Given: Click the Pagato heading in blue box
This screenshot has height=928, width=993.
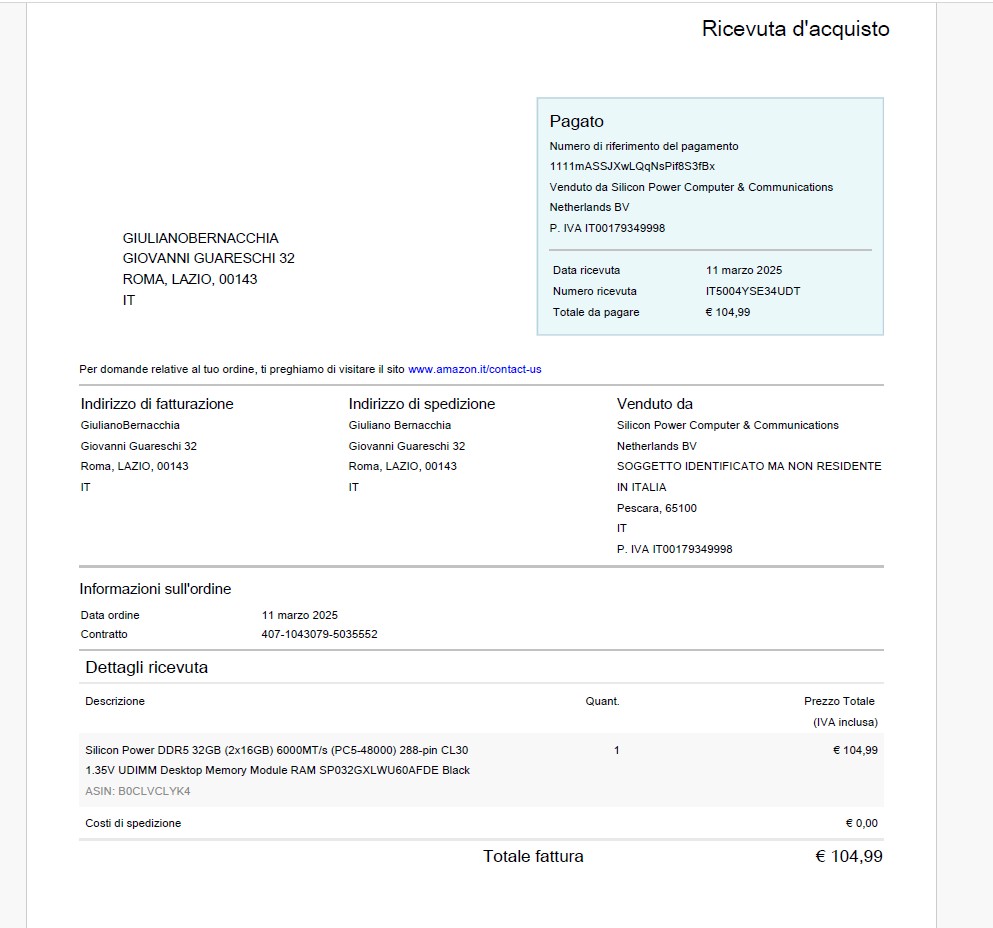Looking at the screenshot, I should (x=577, y=121).
